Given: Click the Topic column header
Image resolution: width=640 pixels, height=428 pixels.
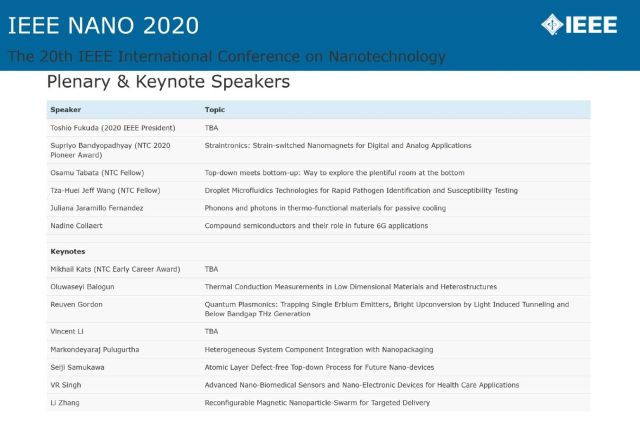Looking at the screenshot, I should click(x=215, y=109).
